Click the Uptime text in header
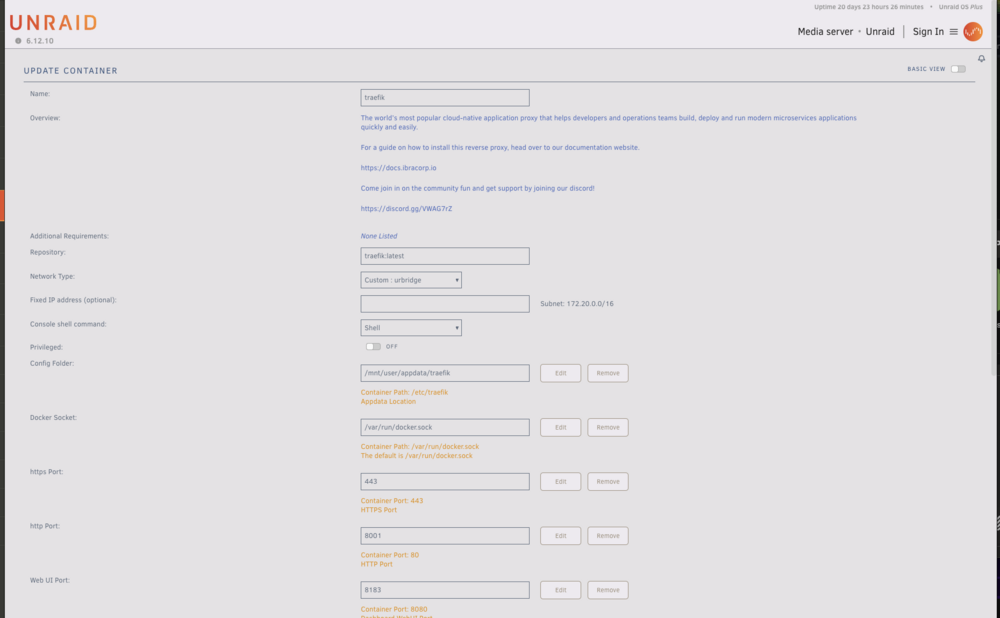The height and width of the screenshot is (618, 1000). 869,7
